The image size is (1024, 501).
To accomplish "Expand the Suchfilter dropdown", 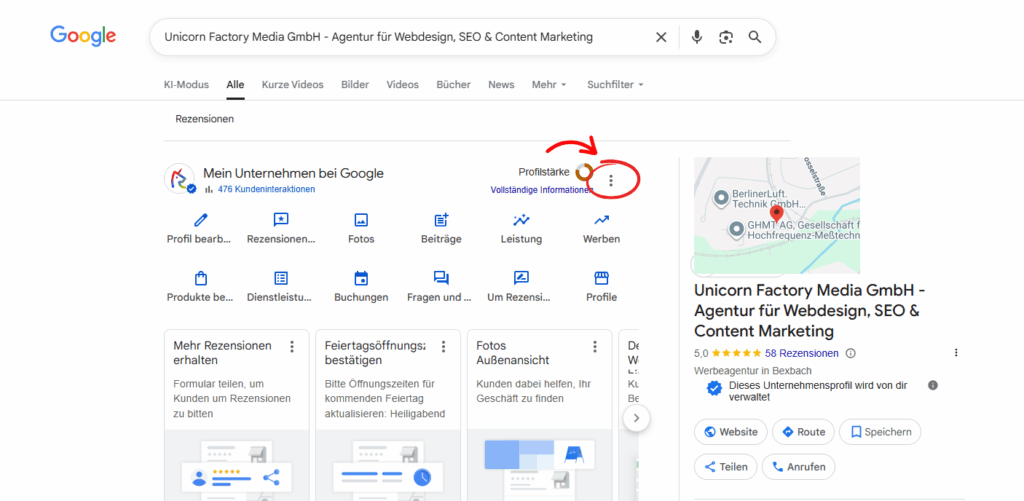I will [x=615, y=85].
